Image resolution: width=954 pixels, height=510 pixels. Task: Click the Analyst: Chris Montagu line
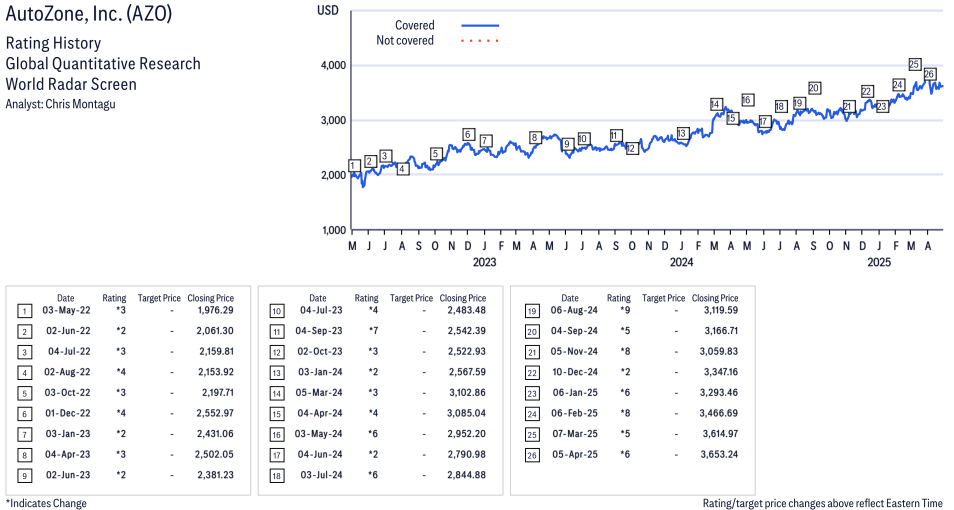click(60, 104)
